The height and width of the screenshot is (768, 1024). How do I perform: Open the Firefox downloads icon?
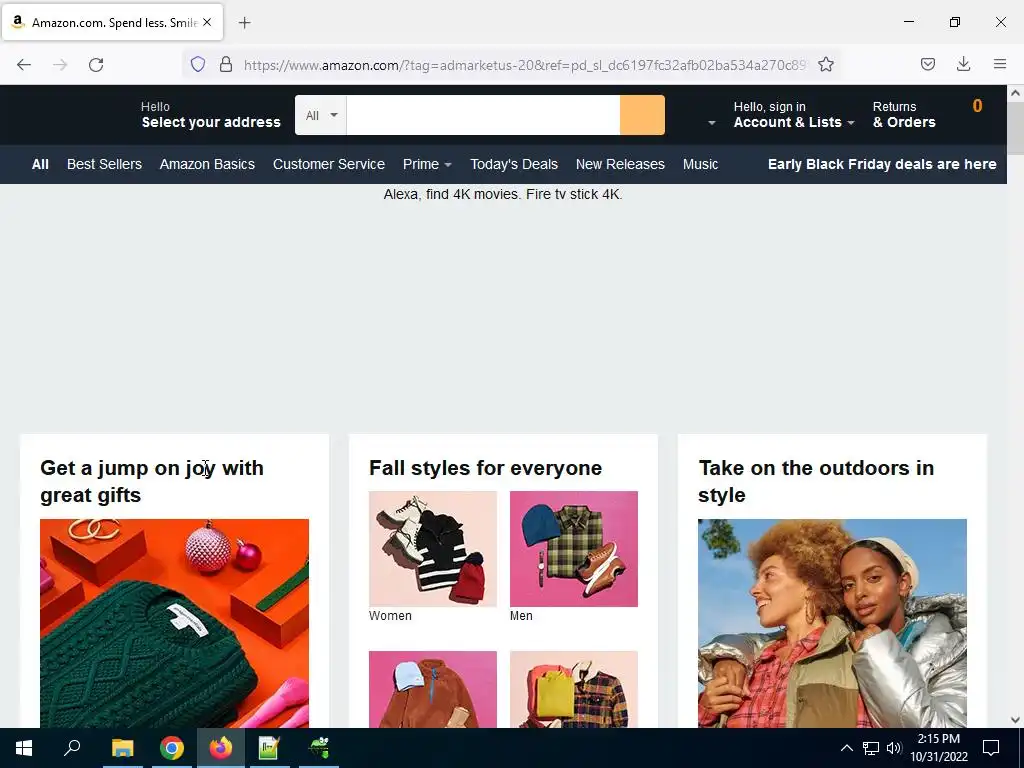tap(963, 64)
